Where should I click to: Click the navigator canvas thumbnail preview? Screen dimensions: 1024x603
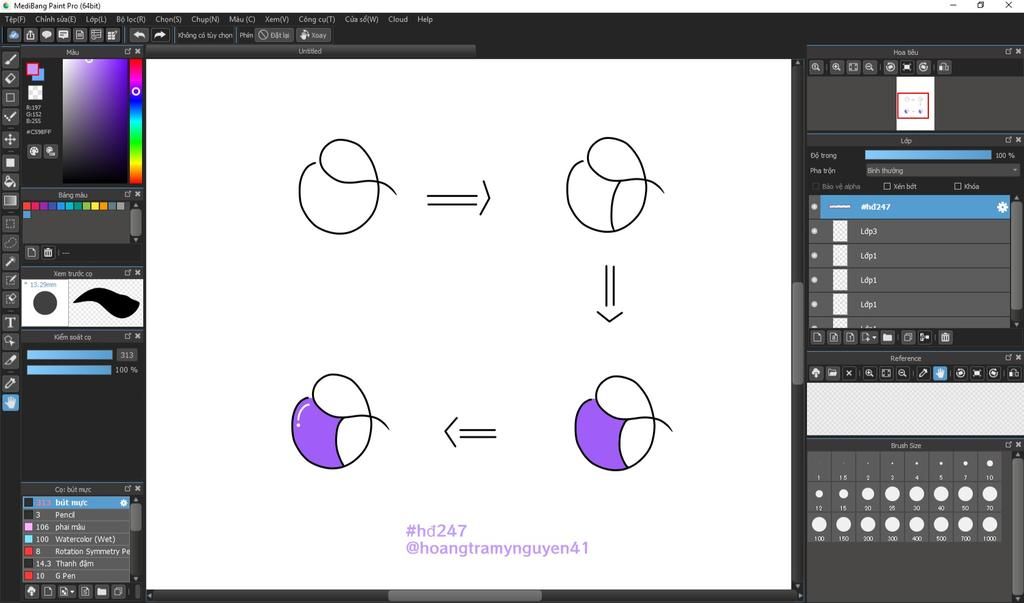pyautogui.click(x=915, y=104)
